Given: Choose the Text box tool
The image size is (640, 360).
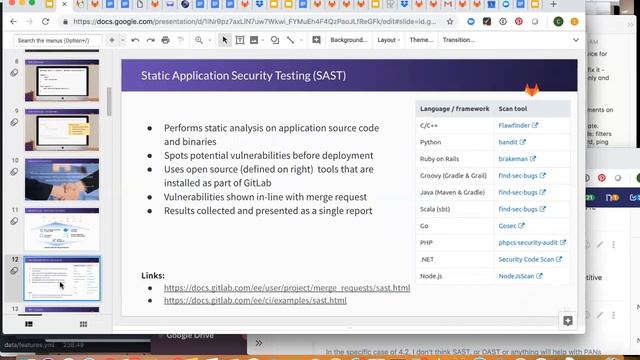Looking at the screenshot, I should (240, 40).
